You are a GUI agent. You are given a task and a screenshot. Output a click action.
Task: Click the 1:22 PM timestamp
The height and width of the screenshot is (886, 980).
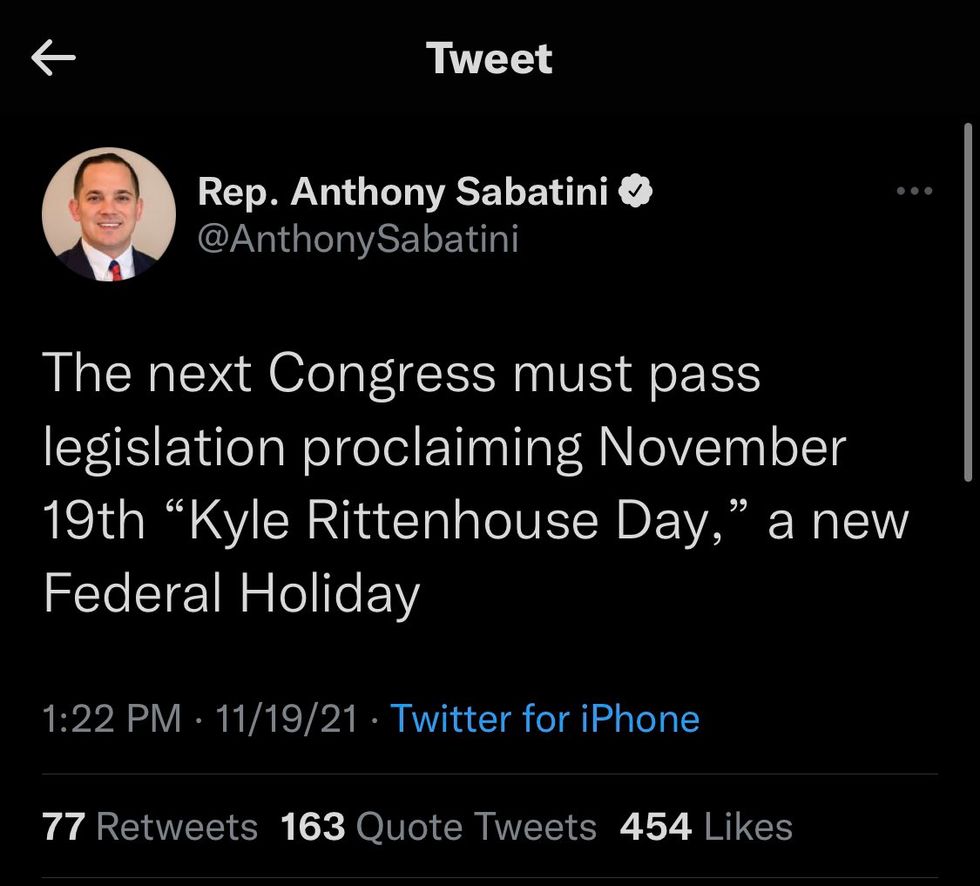[x=112, y=718]
